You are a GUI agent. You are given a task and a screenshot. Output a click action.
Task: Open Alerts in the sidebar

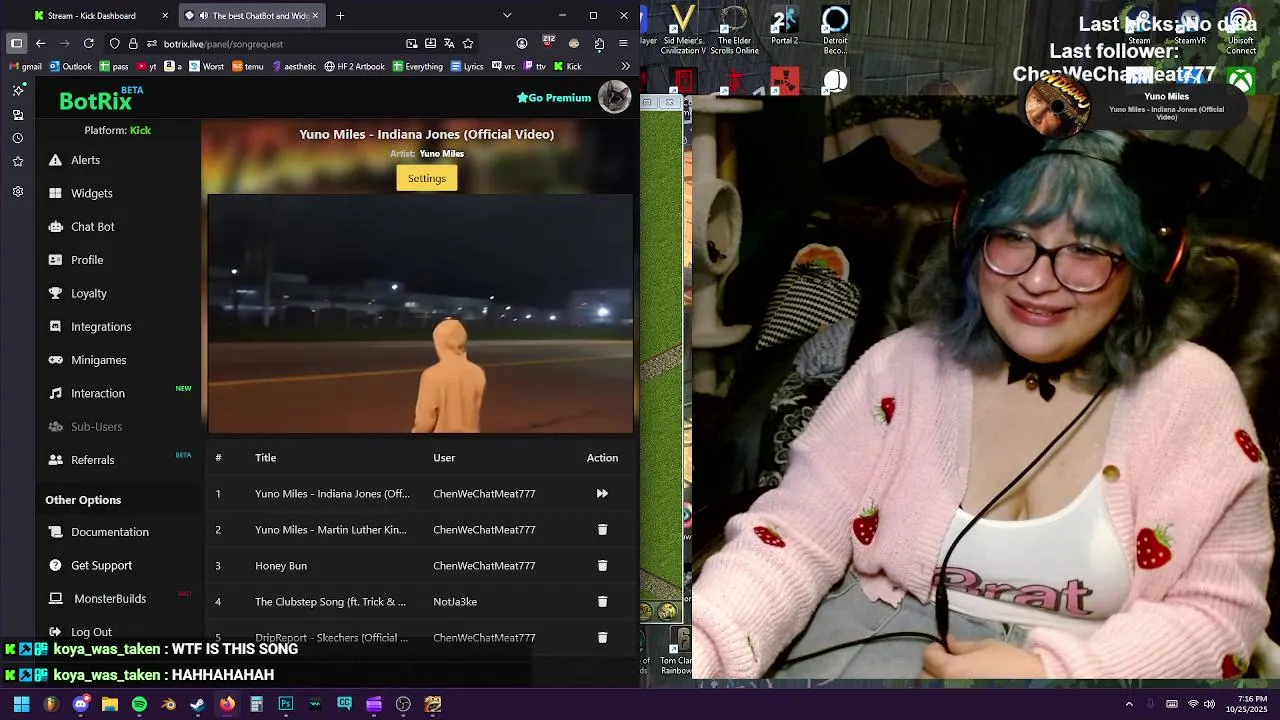click(85, 160)
